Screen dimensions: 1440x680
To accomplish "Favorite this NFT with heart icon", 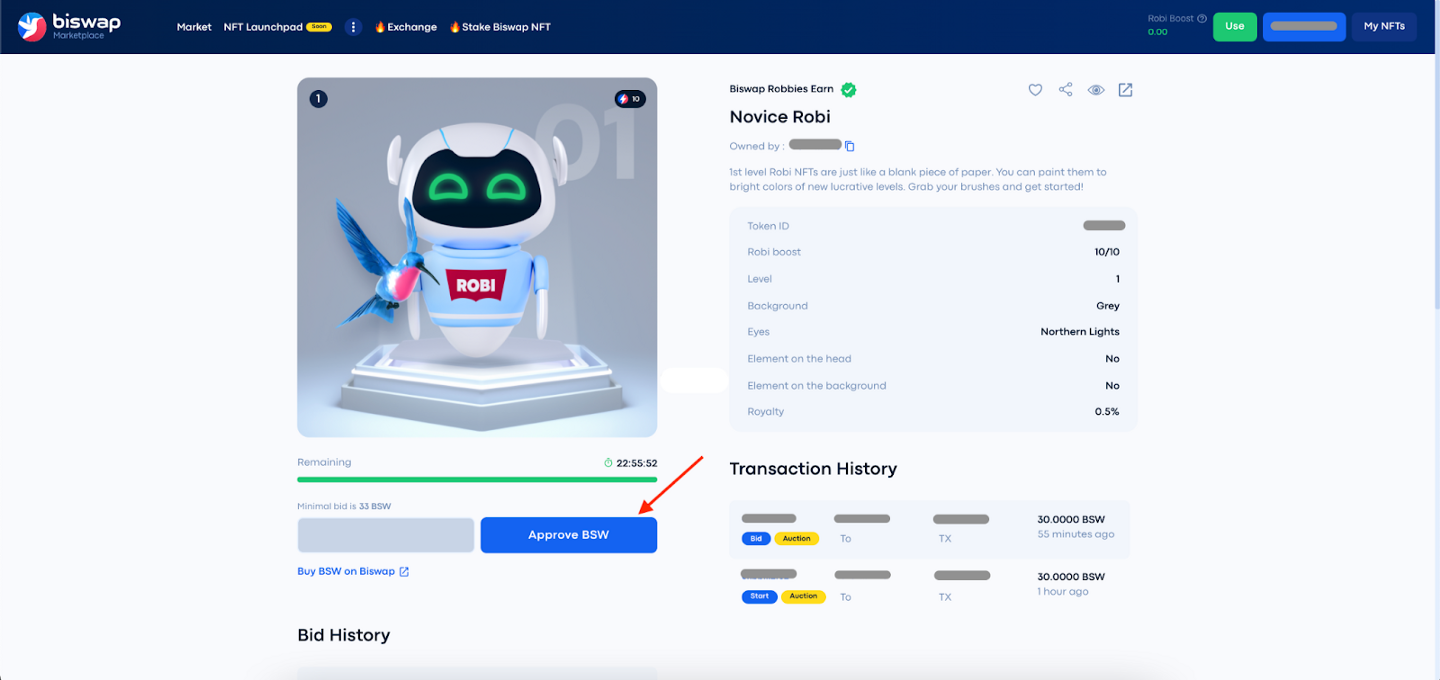I will tap(1035, 90).
